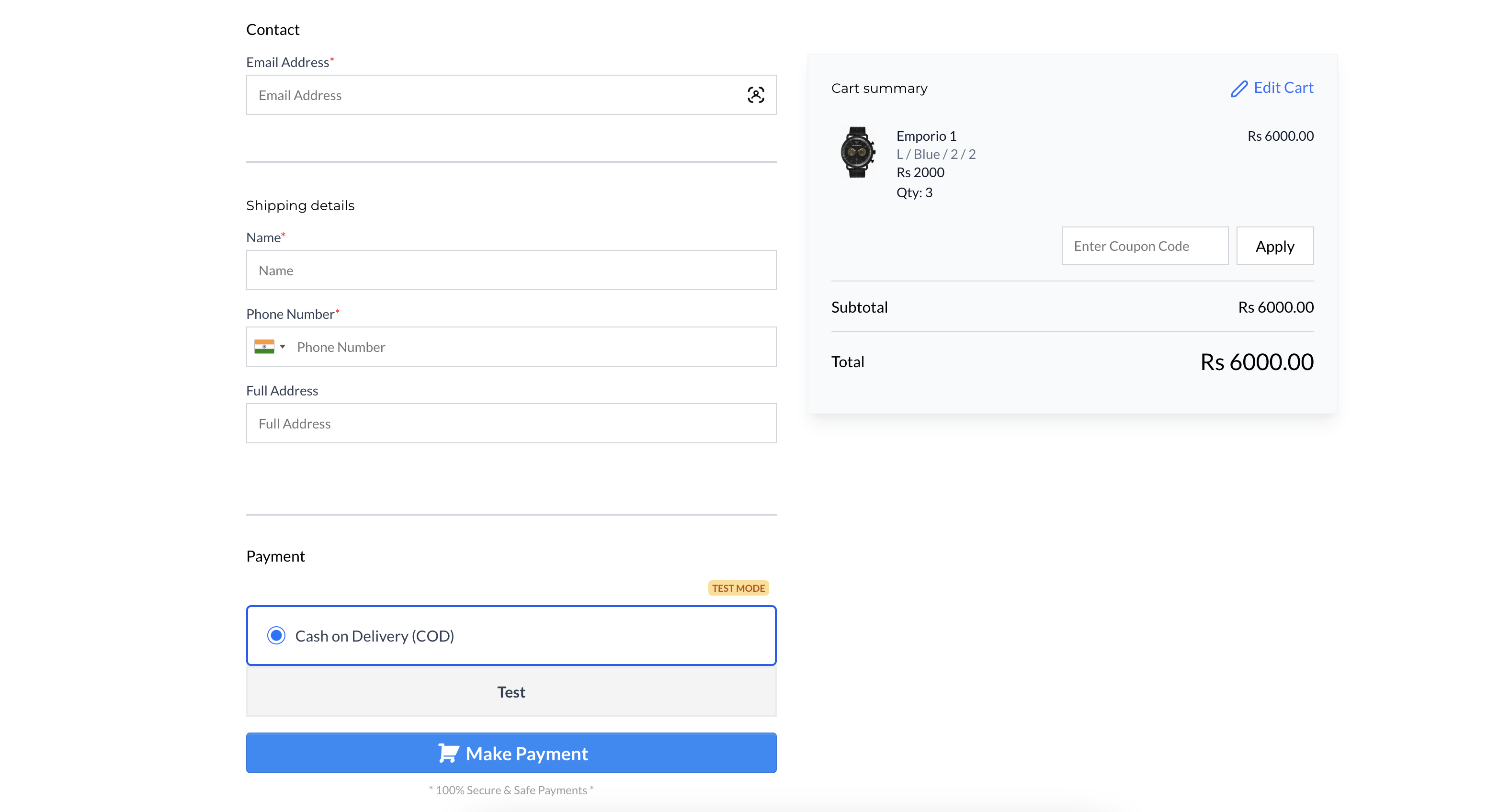Focus the Email Address input field
1499x812 pixels.
coord(495,95)
